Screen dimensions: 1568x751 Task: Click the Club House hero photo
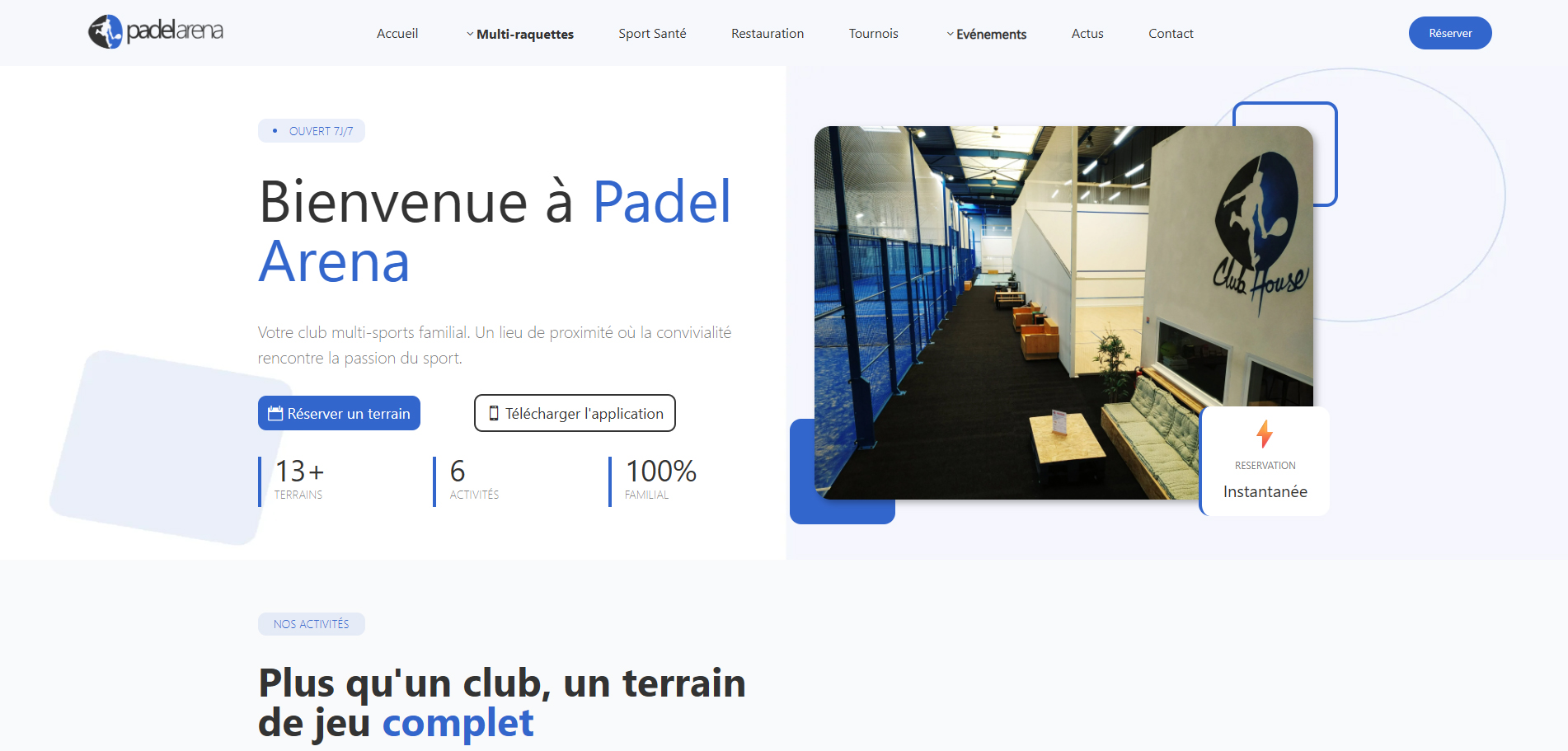(1063, 312)
